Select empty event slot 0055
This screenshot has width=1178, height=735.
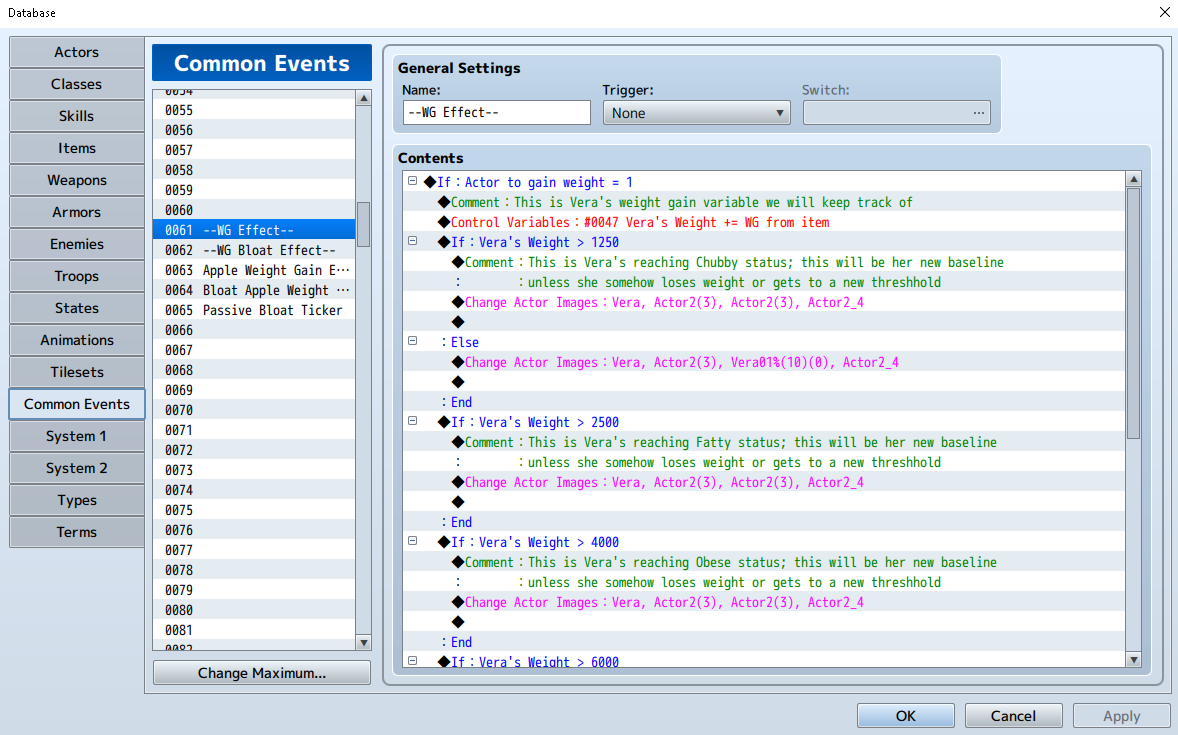click(254, 110)
